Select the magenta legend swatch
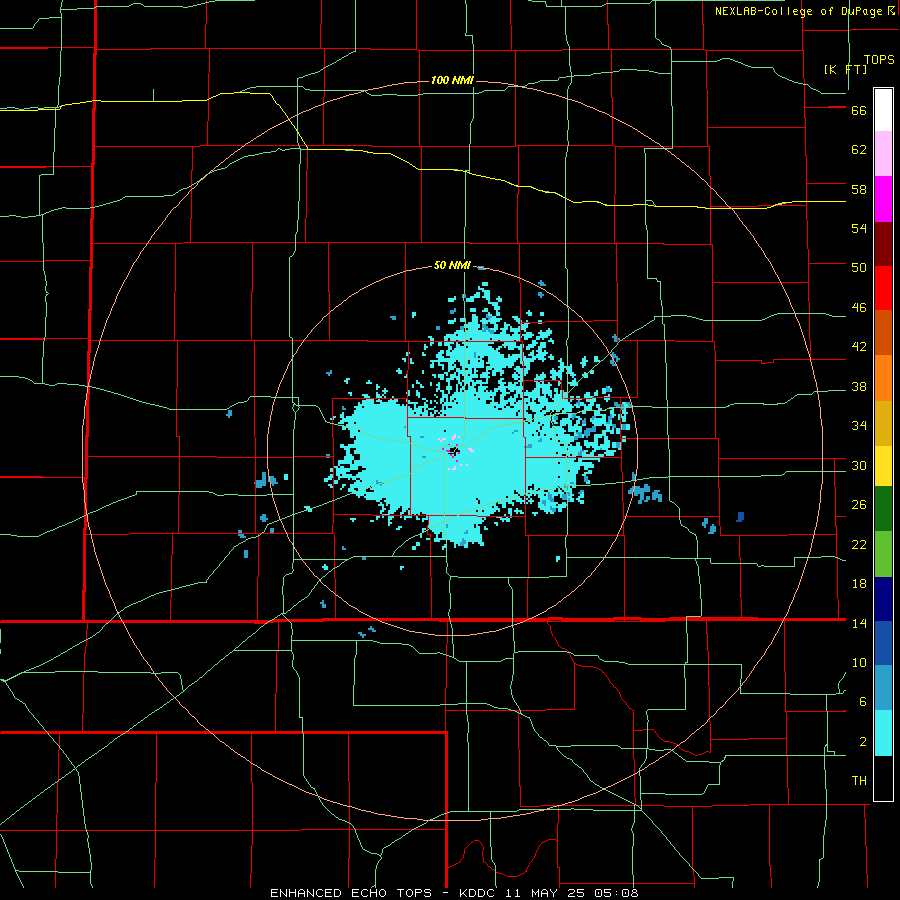 (x=883, y=199)
